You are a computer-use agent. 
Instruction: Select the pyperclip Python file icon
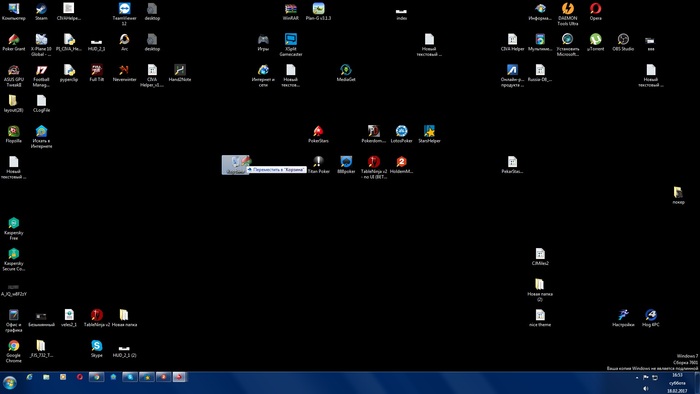(69, 74)
